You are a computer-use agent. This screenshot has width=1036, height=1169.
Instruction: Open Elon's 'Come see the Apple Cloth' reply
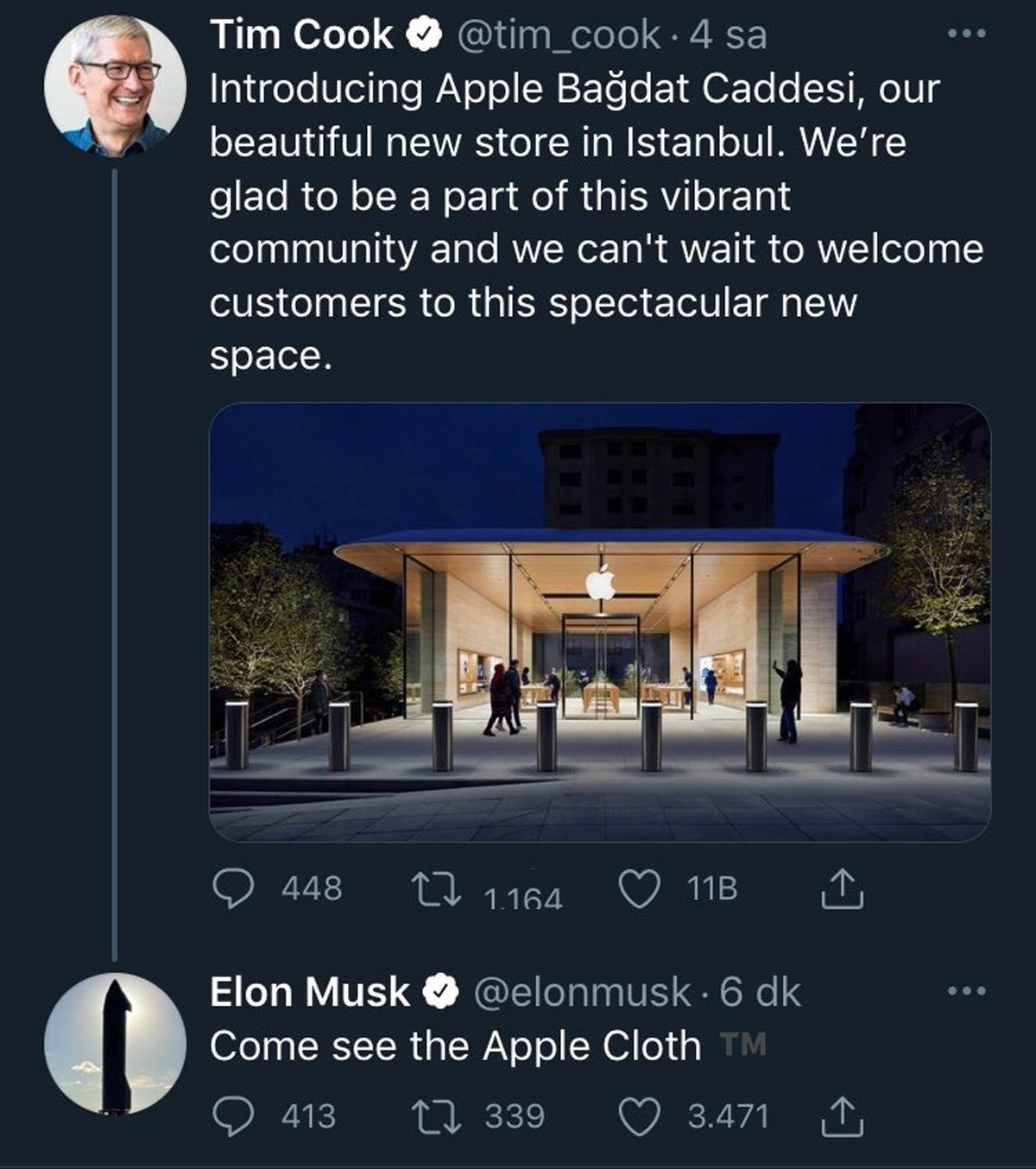[455, 1046]
